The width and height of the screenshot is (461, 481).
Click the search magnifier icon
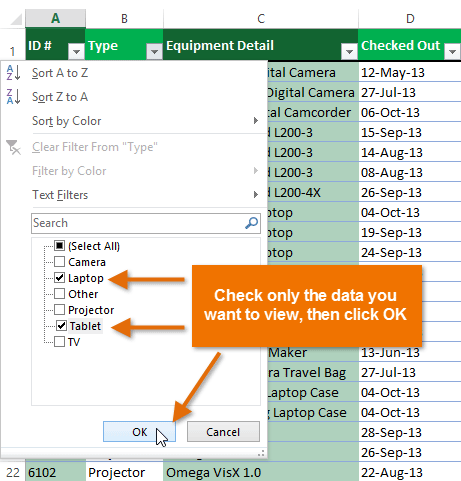[x=252, y=223]
